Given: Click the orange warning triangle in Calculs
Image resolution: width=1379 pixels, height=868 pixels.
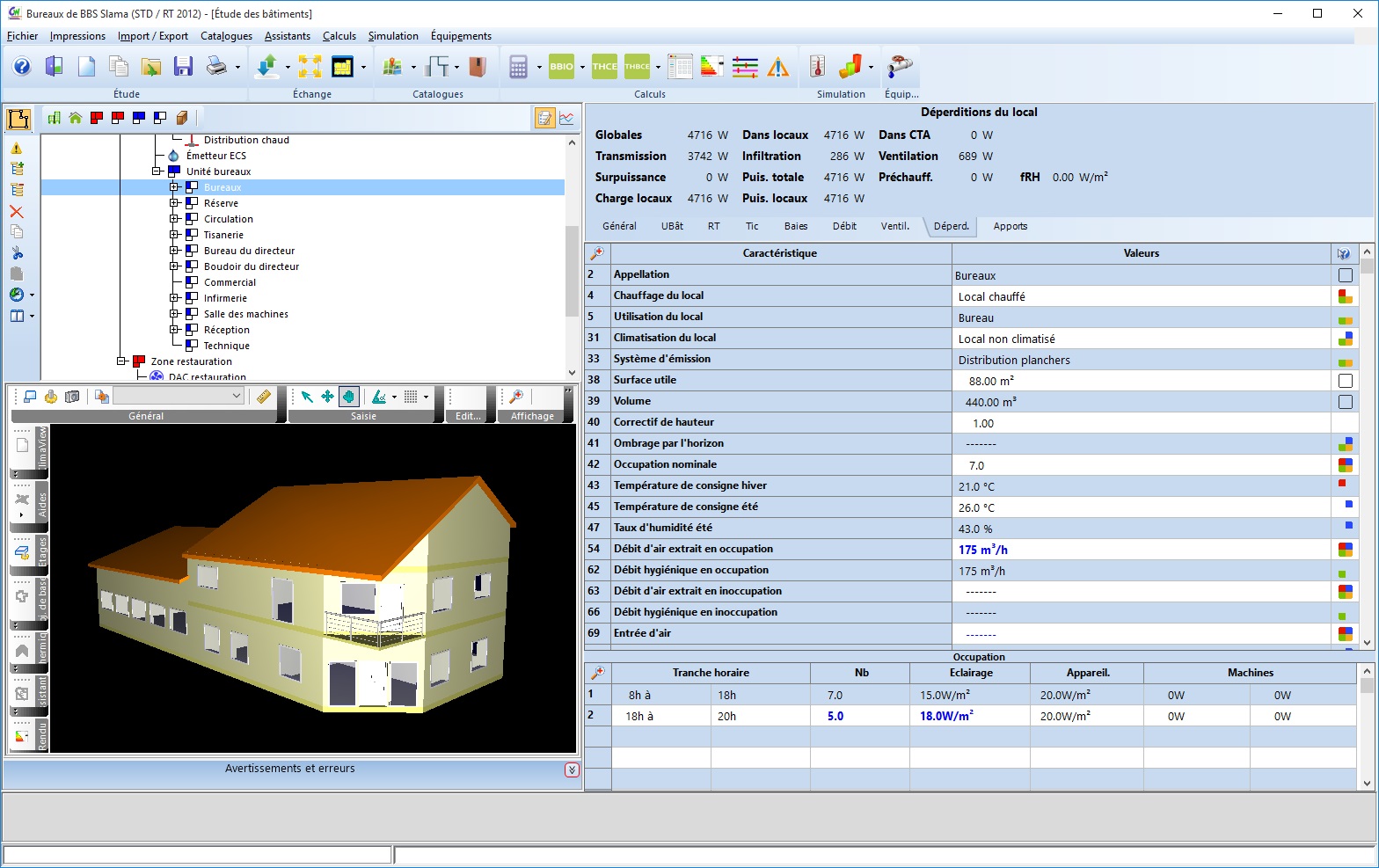Looking at the screenshot, I should pyautogui.click(x=778, y=67).
